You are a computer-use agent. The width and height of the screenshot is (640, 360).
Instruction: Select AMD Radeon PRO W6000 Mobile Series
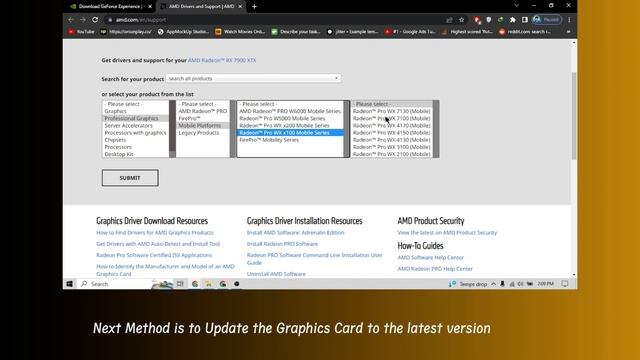(290, 111)
